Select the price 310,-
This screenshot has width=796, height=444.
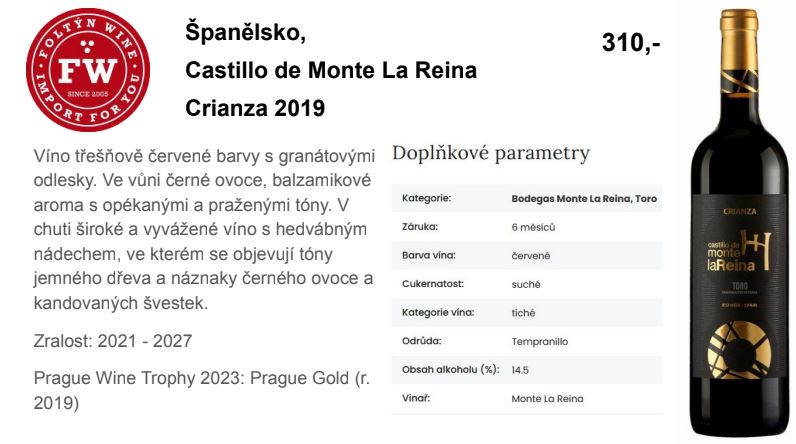pyautogui.click(x=631, y=42)
